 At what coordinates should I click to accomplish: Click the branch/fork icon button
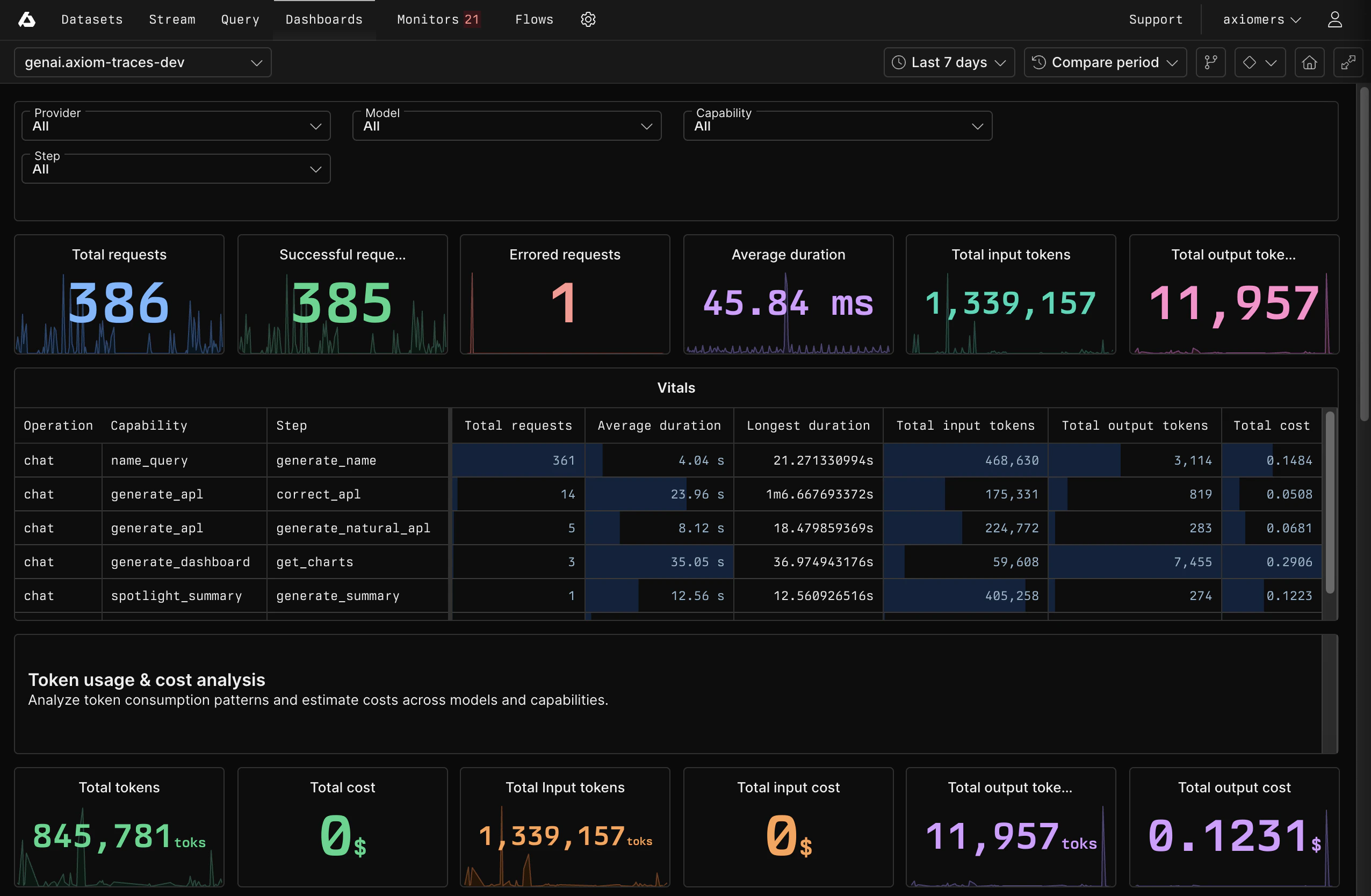tap(1210, 62)
